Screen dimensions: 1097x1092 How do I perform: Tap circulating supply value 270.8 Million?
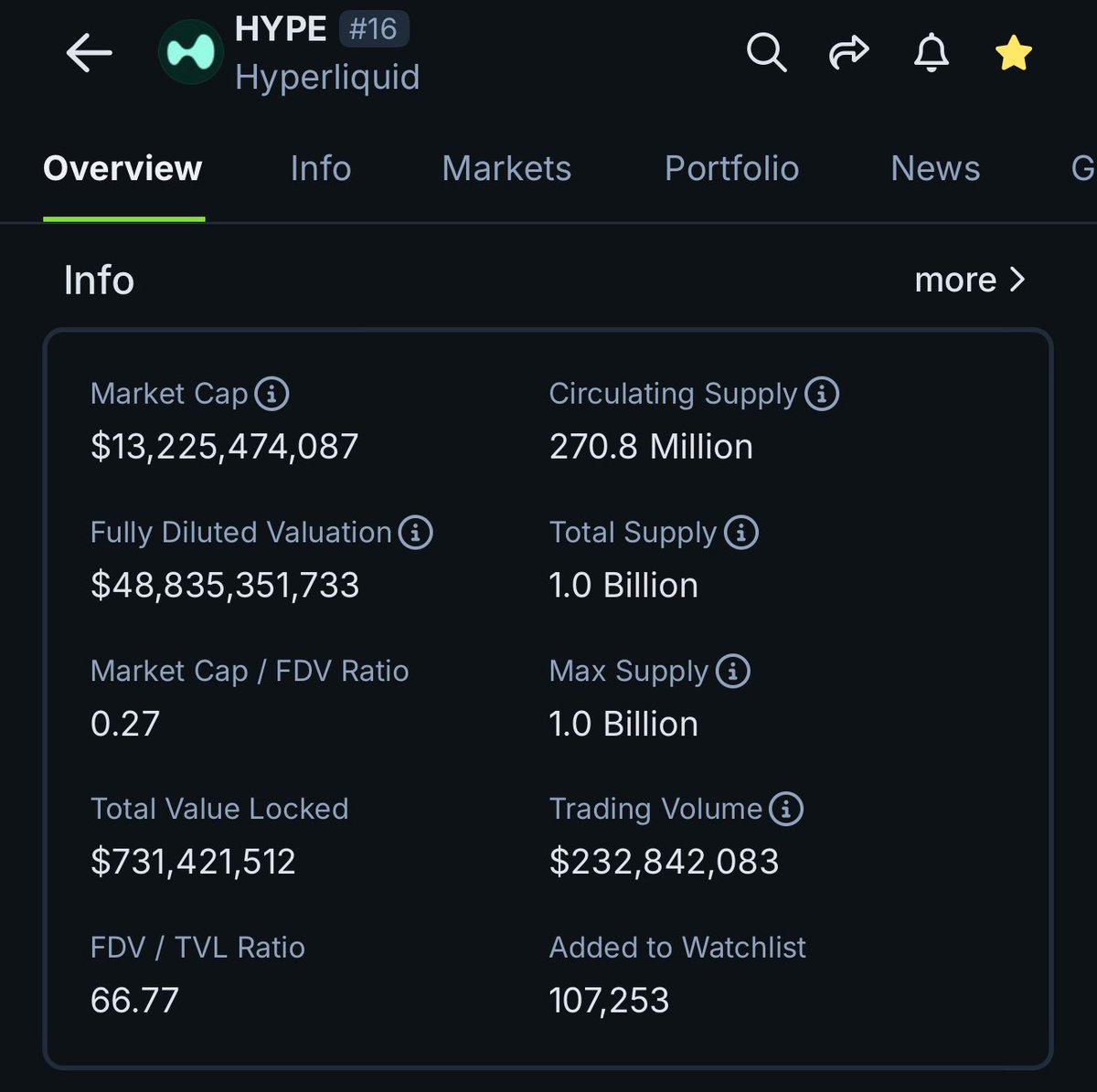pyautogui.click(x=651, y=447)
